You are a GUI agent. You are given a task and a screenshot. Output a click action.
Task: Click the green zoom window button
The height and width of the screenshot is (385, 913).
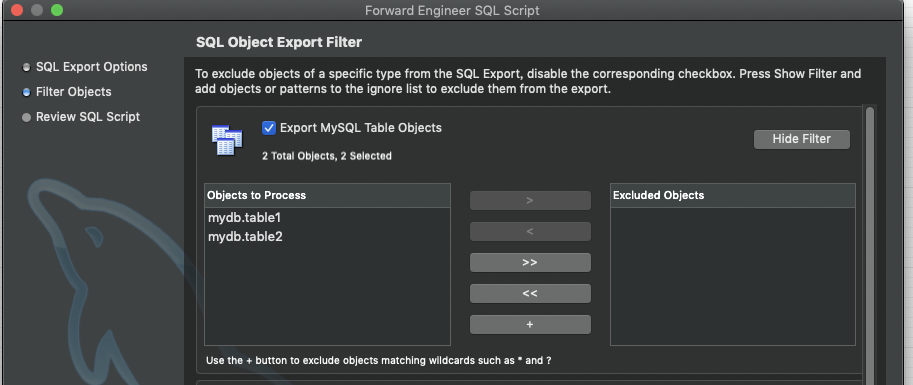[56, 10]
